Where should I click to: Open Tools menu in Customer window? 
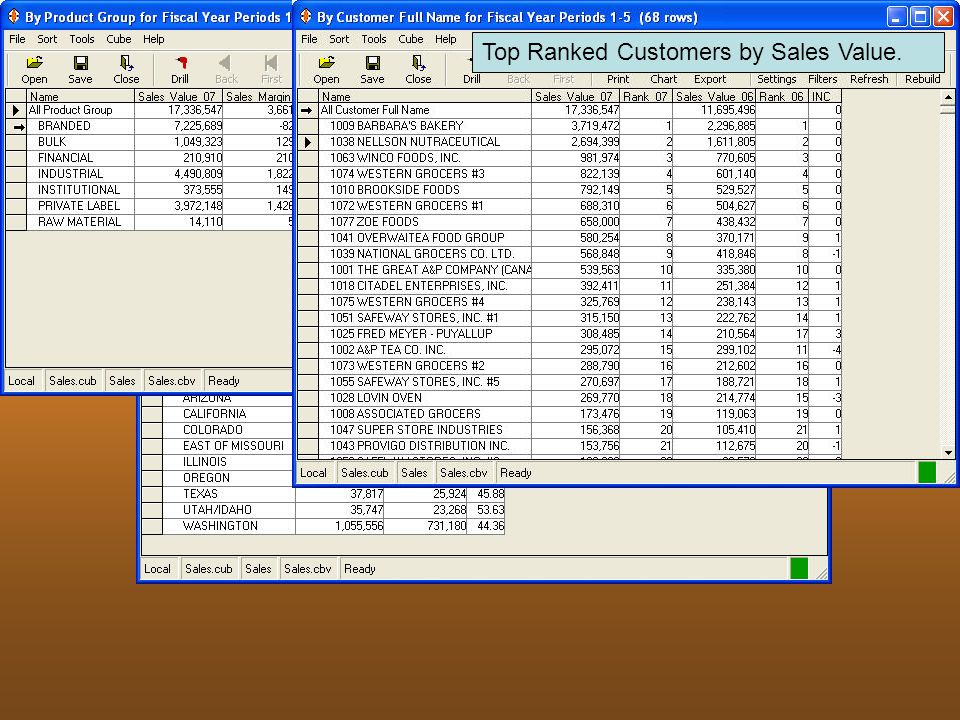point(373,39)
